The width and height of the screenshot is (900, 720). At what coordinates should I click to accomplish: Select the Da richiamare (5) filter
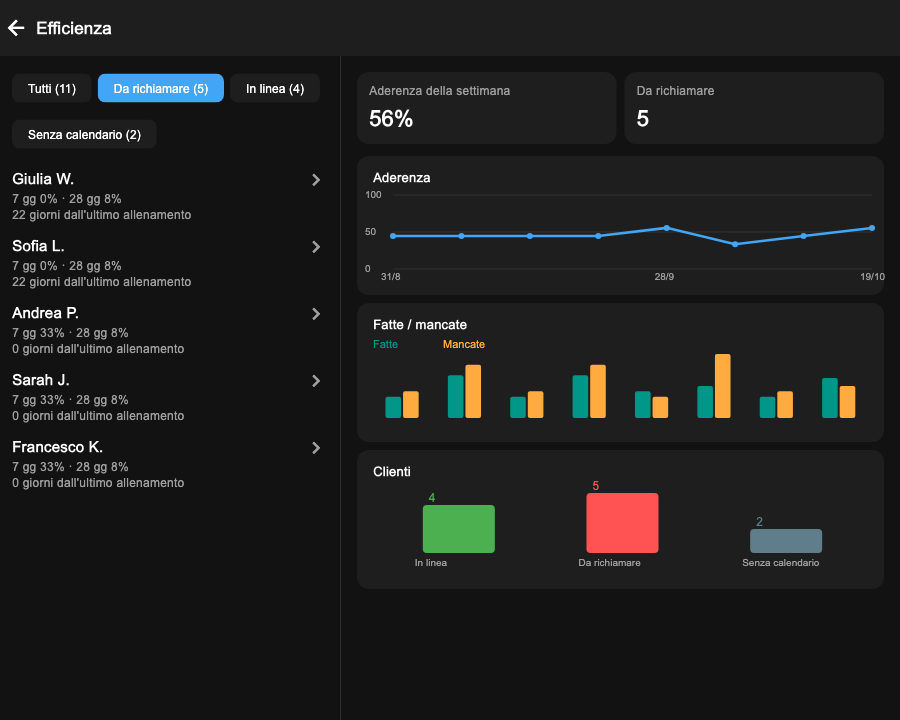click(161, 88)
